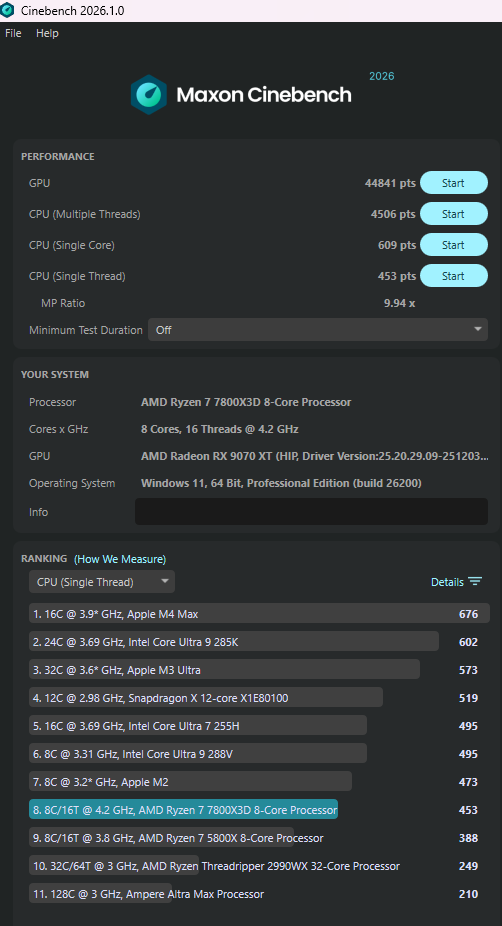Open the CPU (Single Thread) ranking dropdown
This screenshot has height=926, width=502.
[x=102, y=582]
